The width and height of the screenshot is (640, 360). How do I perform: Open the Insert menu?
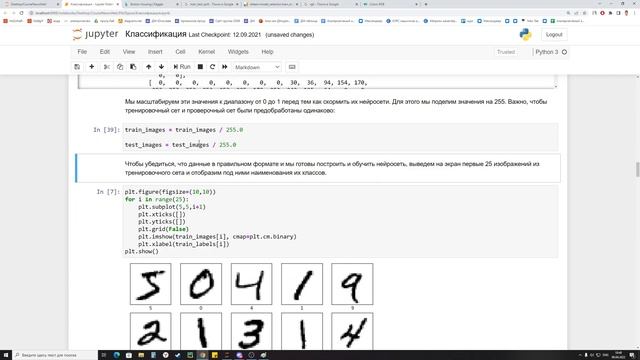155,52
